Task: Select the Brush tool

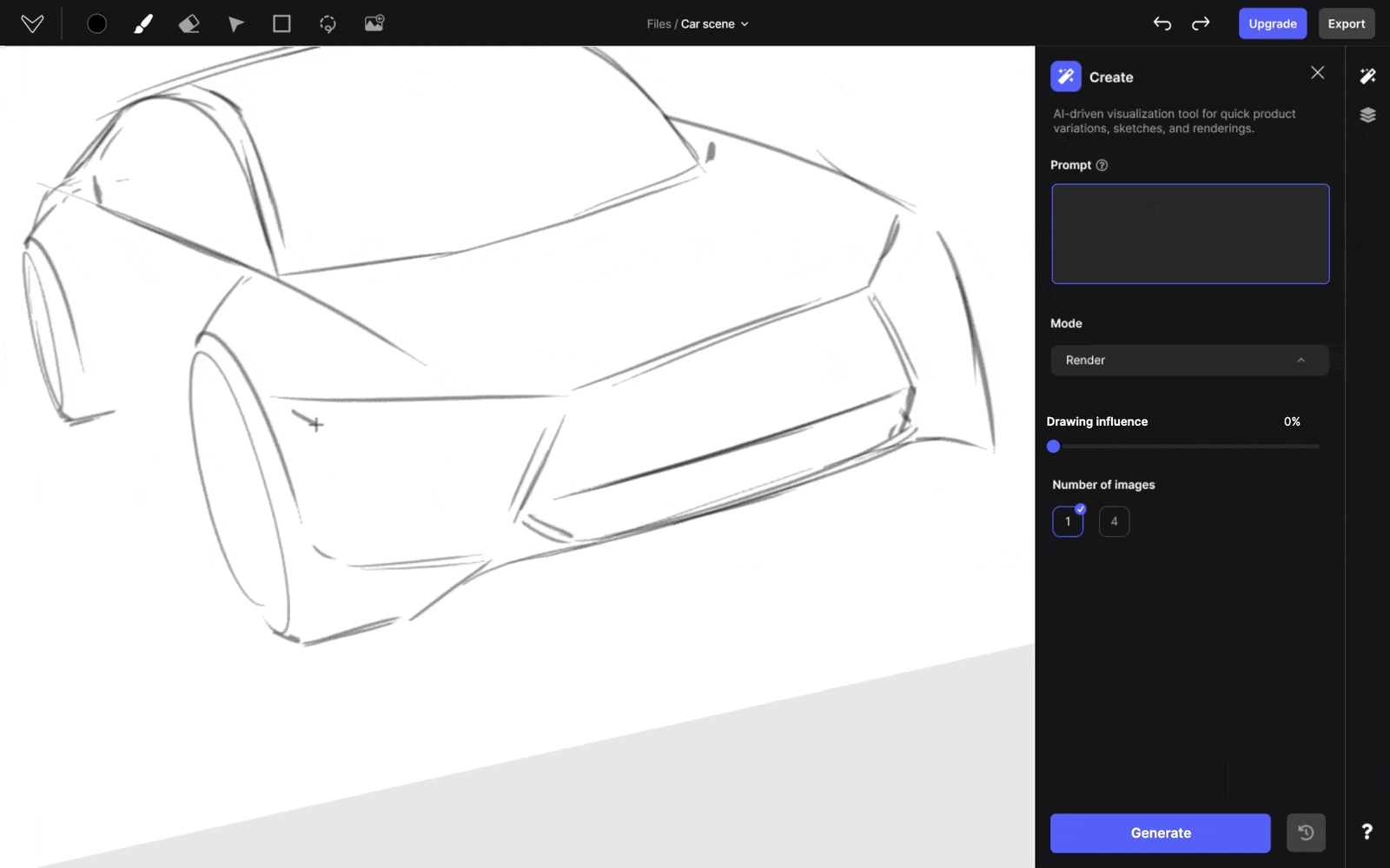Action: (x=143, y=23)
